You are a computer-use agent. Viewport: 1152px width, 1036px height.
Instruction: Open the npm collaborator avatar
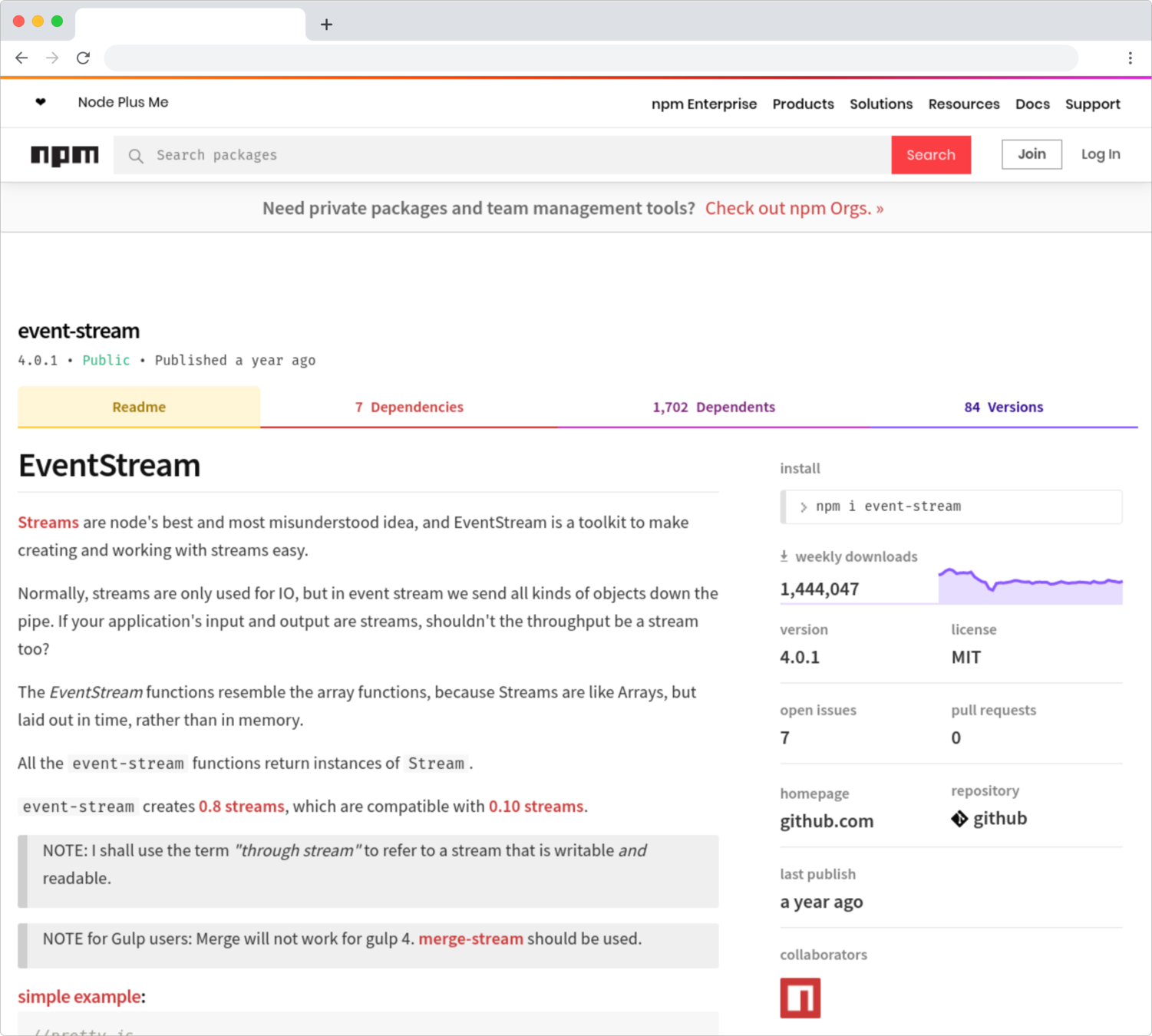click(x=800, y=998)
